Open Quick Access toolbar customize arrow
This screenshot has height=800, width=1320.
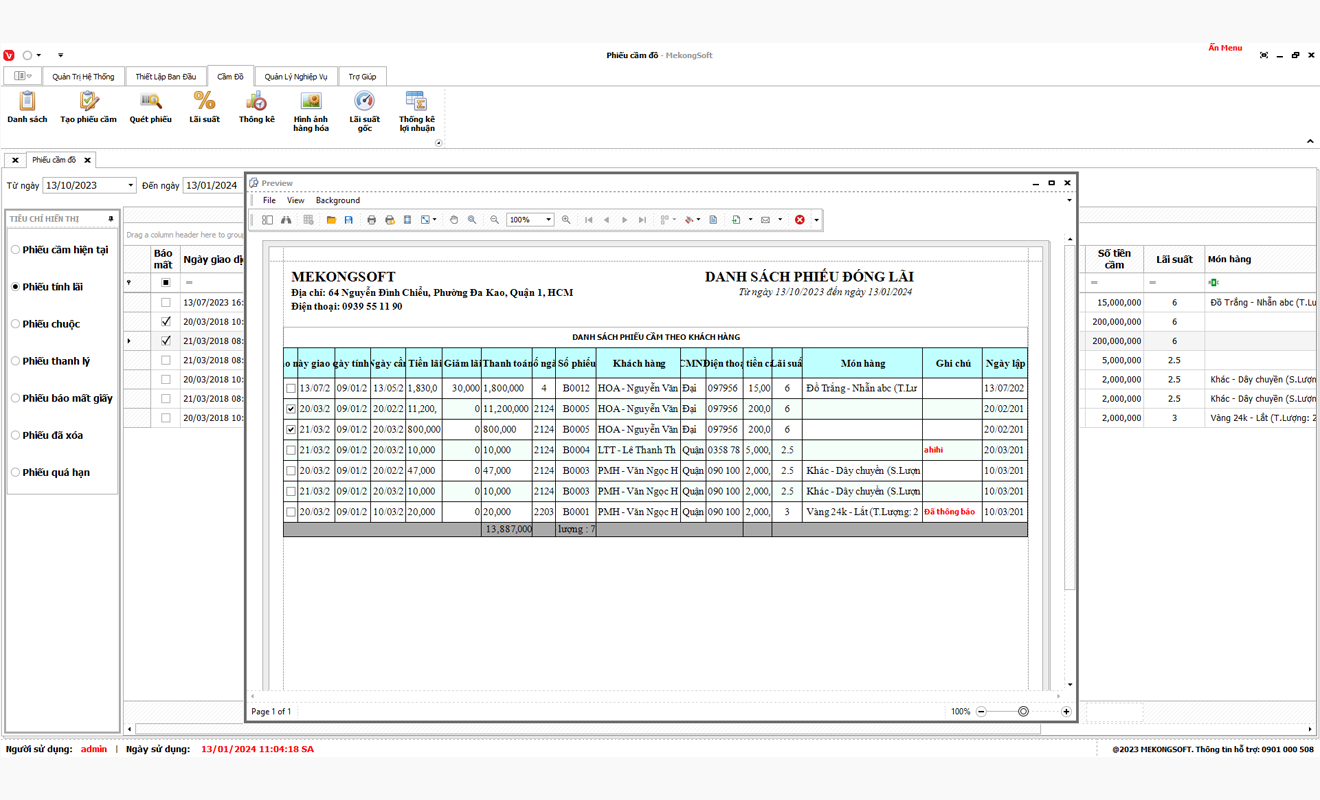[x=60, y=55]
